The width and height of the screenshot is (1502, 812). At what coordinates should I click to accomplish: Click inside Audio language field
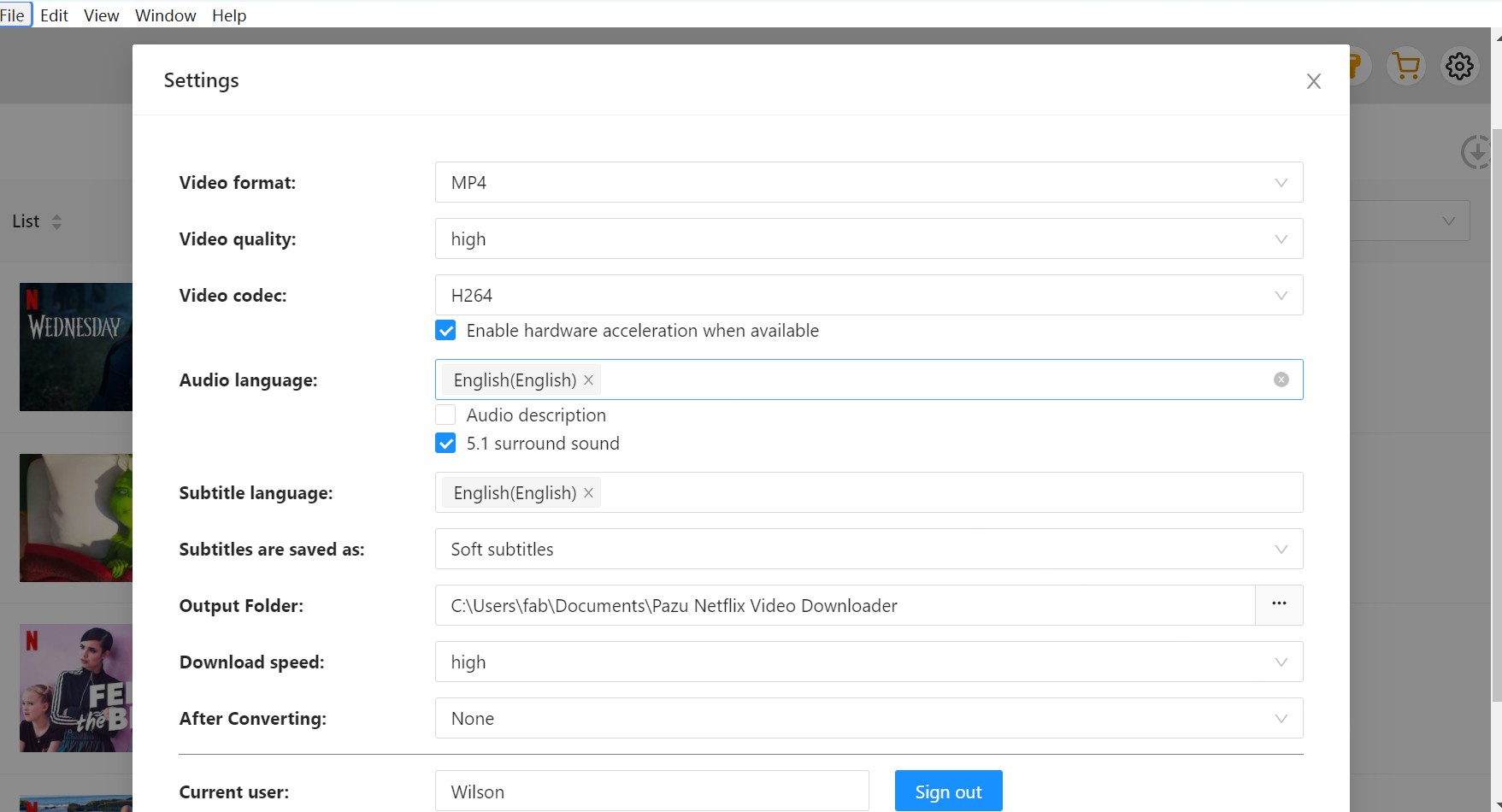pyautogui.click(x=869, y=380)
